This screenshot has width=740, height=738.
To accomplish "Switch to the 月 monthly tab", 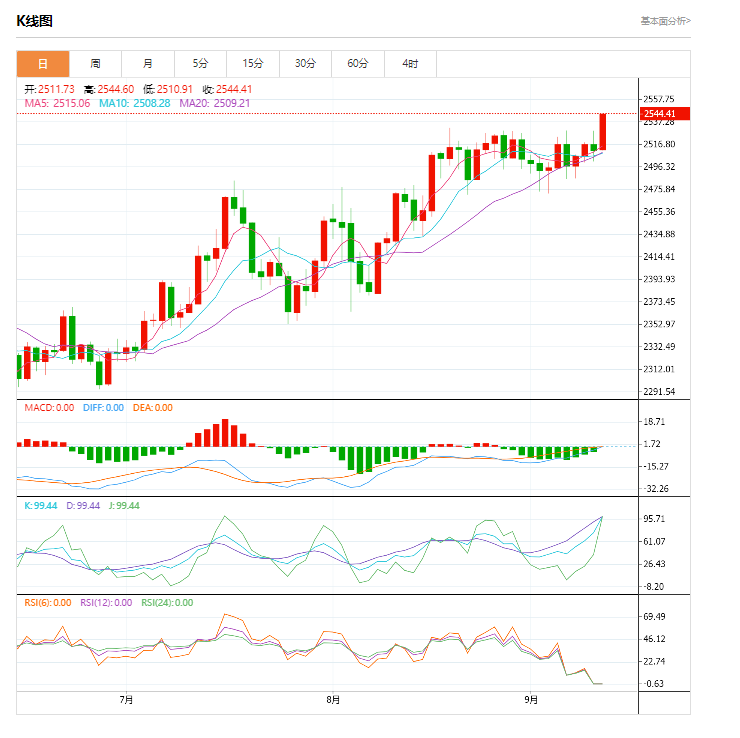I will [148, 64].
